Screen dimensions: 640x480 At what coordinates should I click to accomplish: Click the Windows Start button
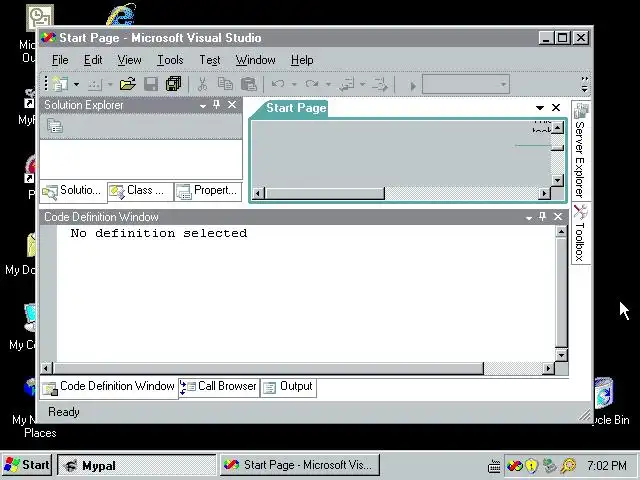[x=27, y=465]
